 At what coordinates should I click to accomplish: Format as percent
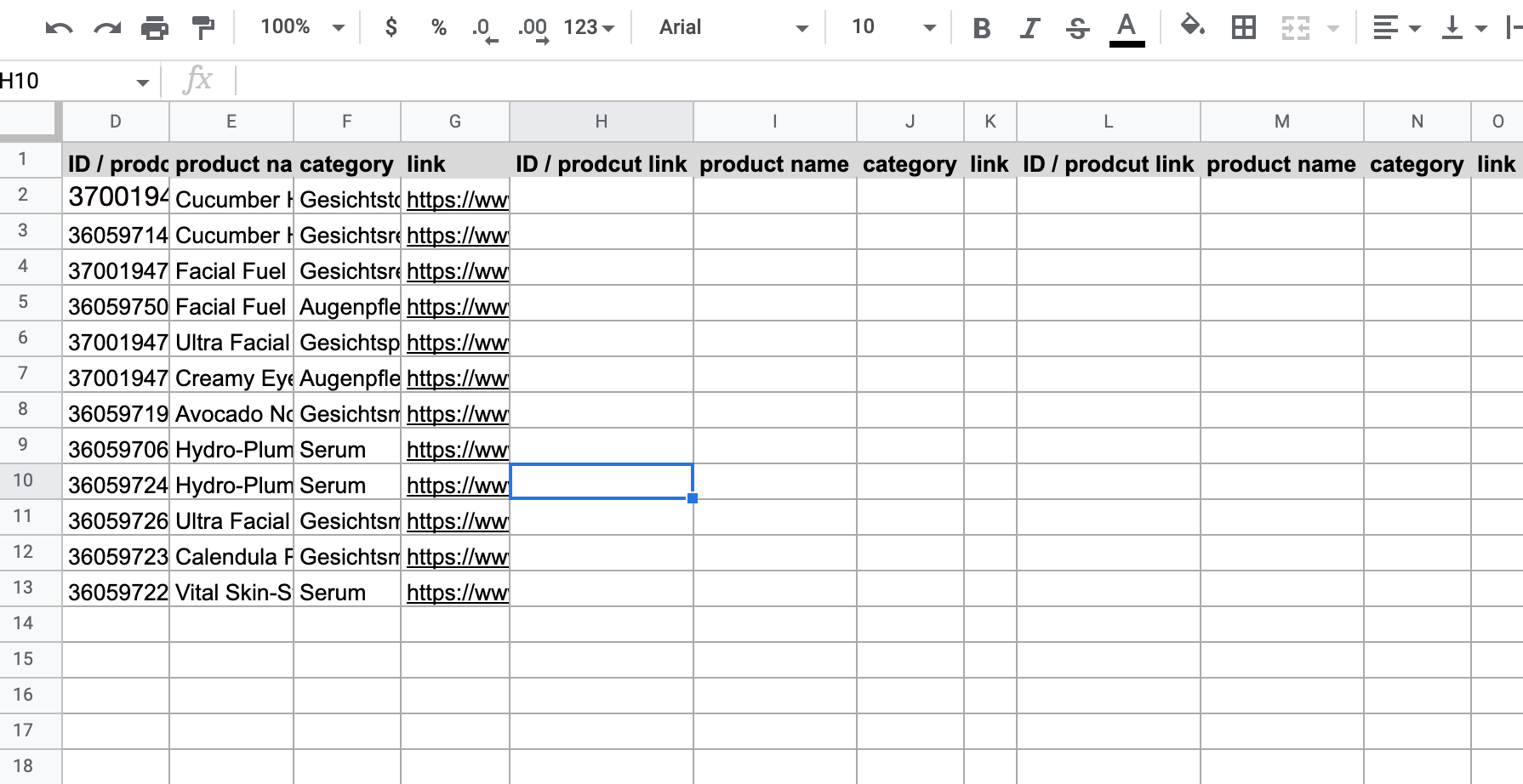(x=438, y=27)
